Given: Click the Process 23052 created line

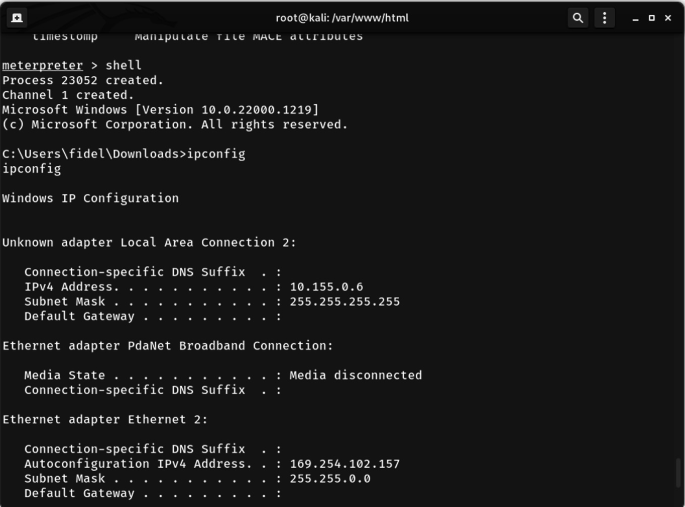Looking at the screenshot, I should pyautogui.click(x=83, y=80).
